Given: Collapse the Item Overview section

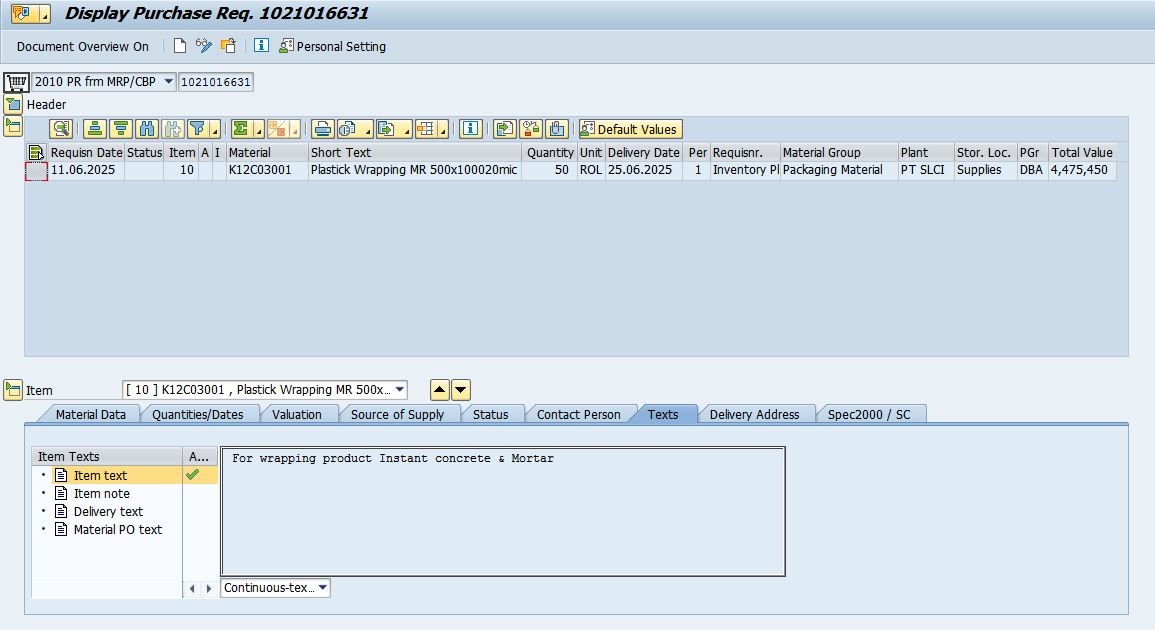Looking at the screenshot, I should [x=13, y=125].
